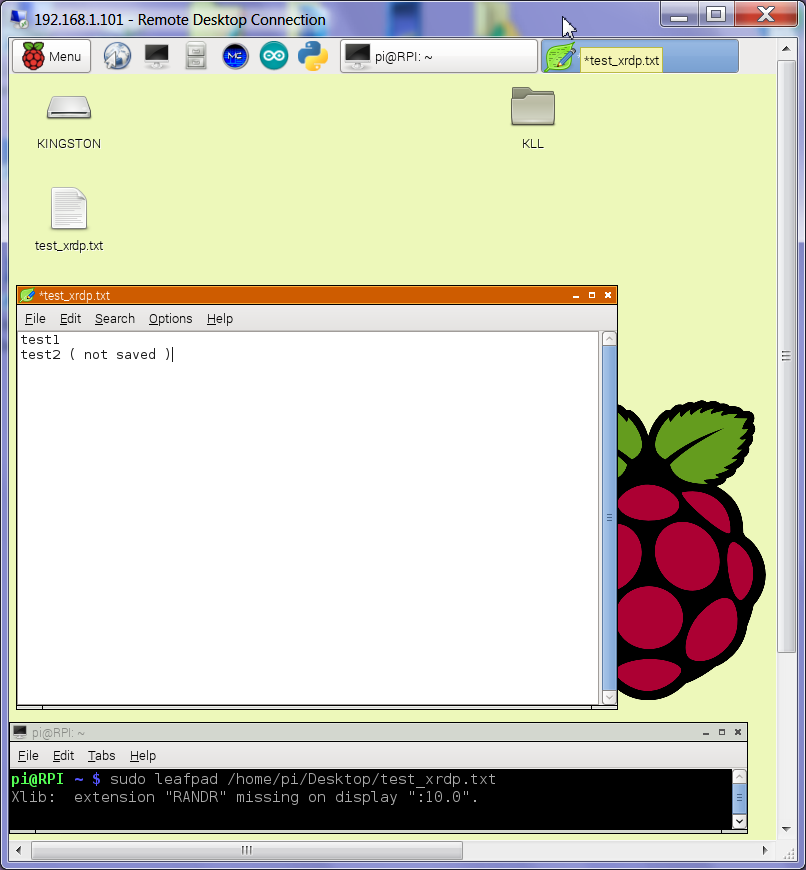The image size is (806, 870).
Task: Click the Leafpad scrollbar down arrow
Action: pos(609,697)
